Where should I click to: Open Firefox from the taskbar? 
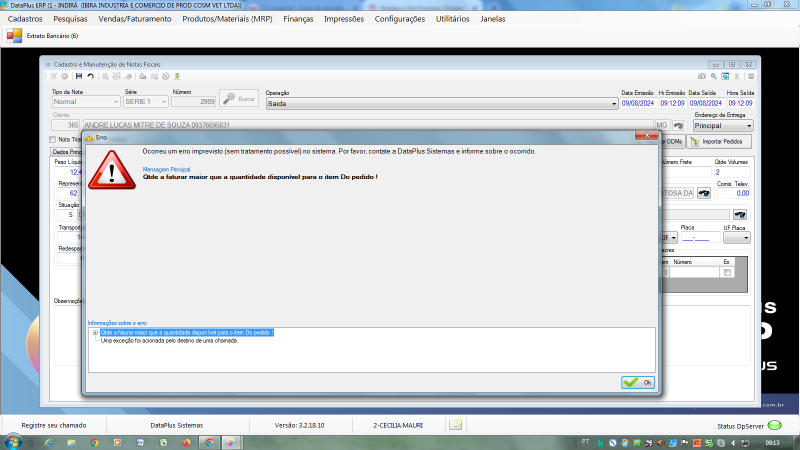click(x=186, y=442)
